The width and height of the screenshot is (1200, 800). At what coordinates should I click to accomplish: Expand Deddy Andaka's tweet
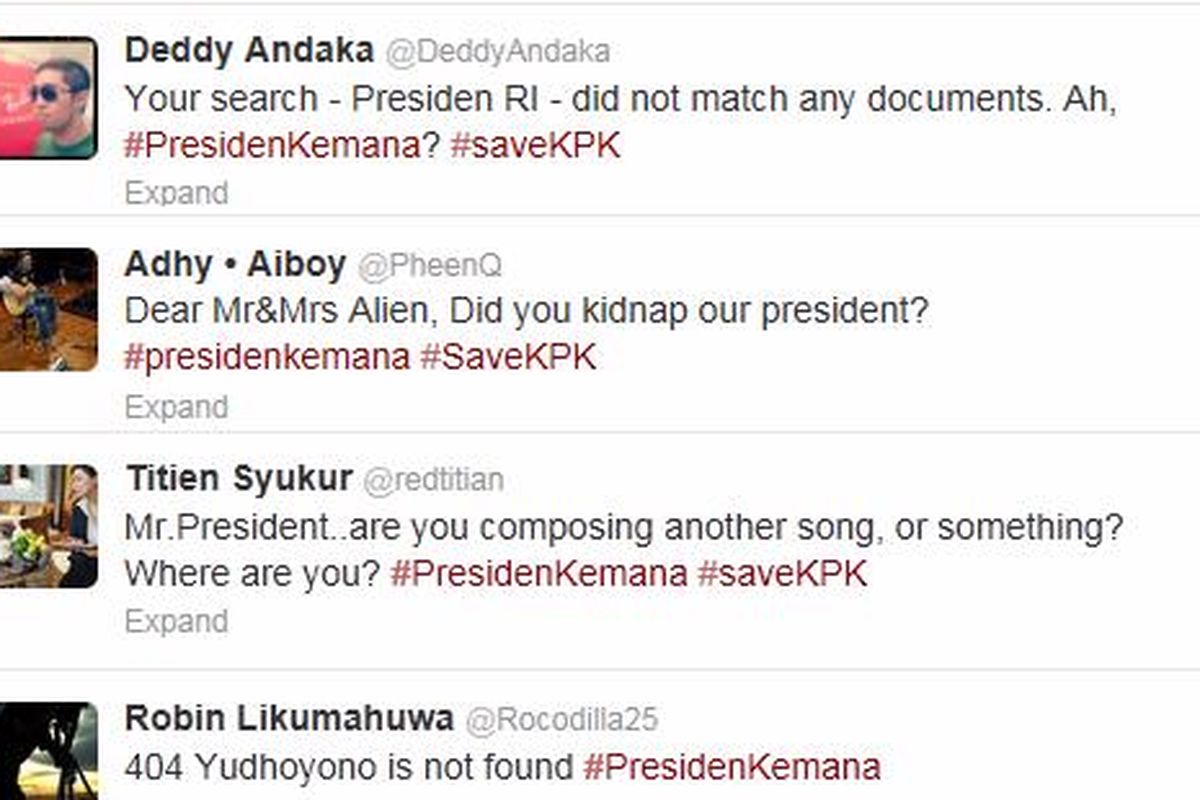[x=176, y=192]
